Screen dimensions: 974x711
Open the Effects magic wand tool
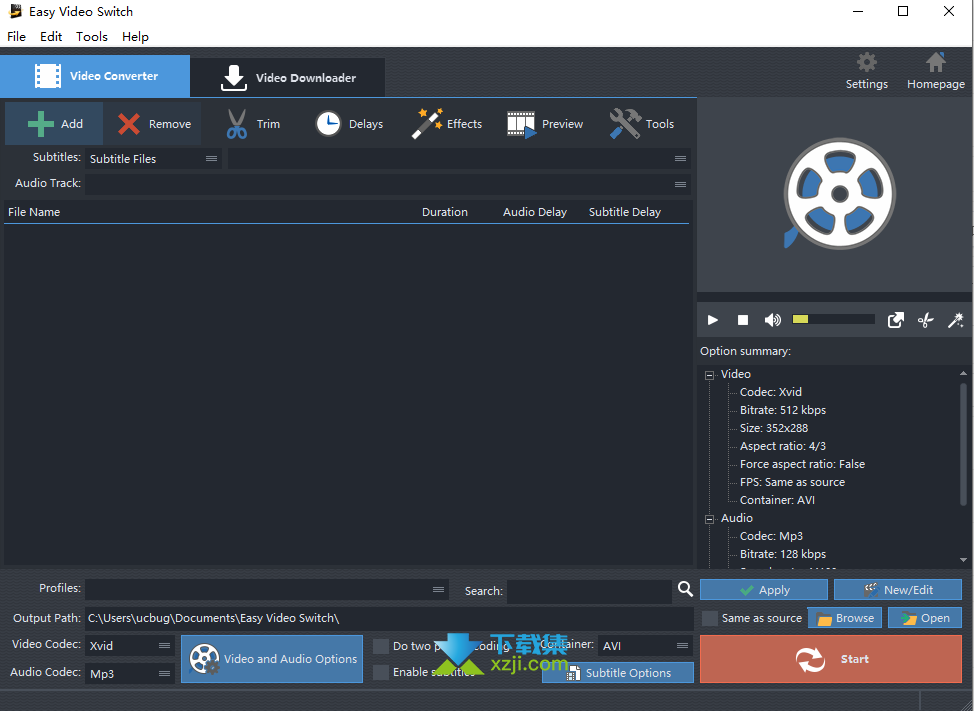427,124
